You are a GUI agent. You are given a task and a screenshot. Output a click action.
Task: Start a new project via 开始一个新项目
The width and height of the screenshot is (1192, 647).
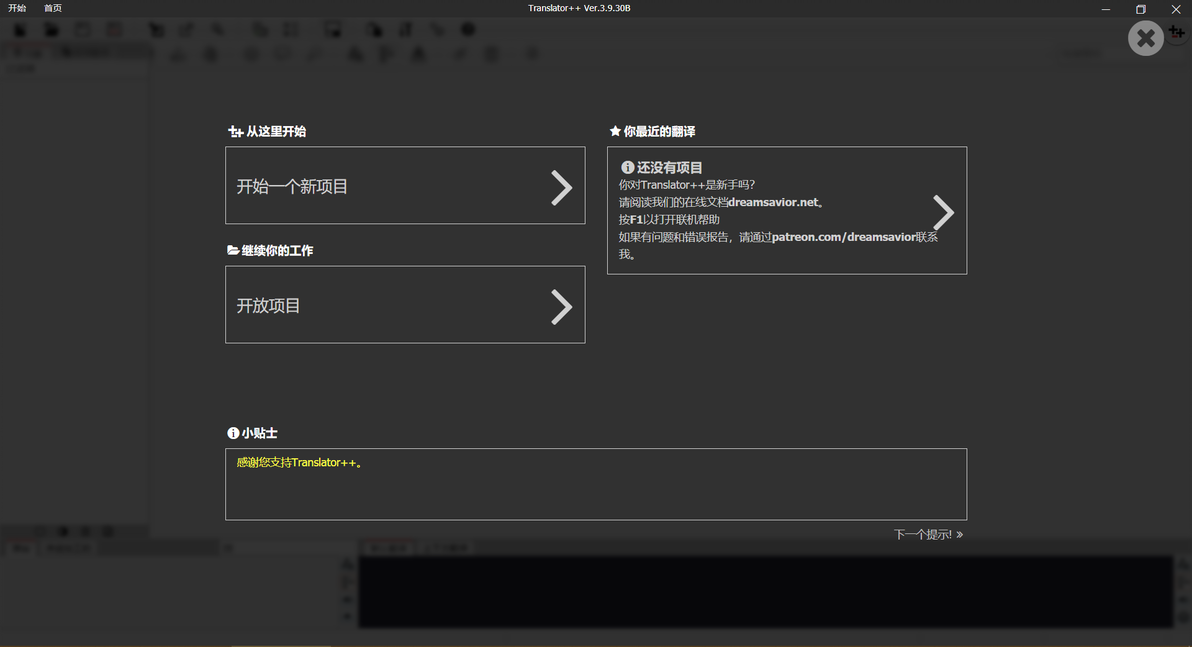[x=405, y=186]
